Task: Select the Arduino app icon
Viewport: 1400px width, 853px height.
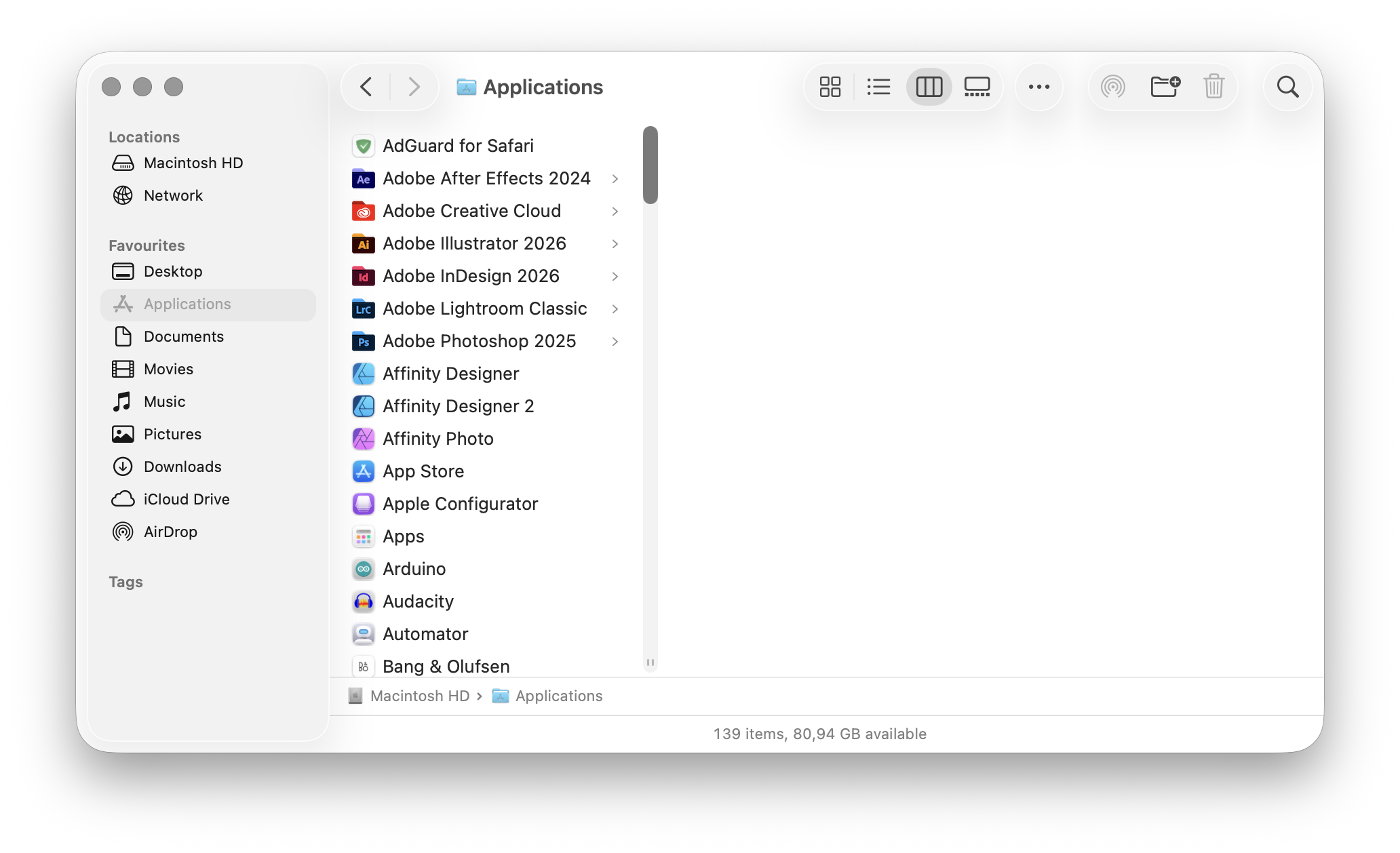Action: click(364, 570)
